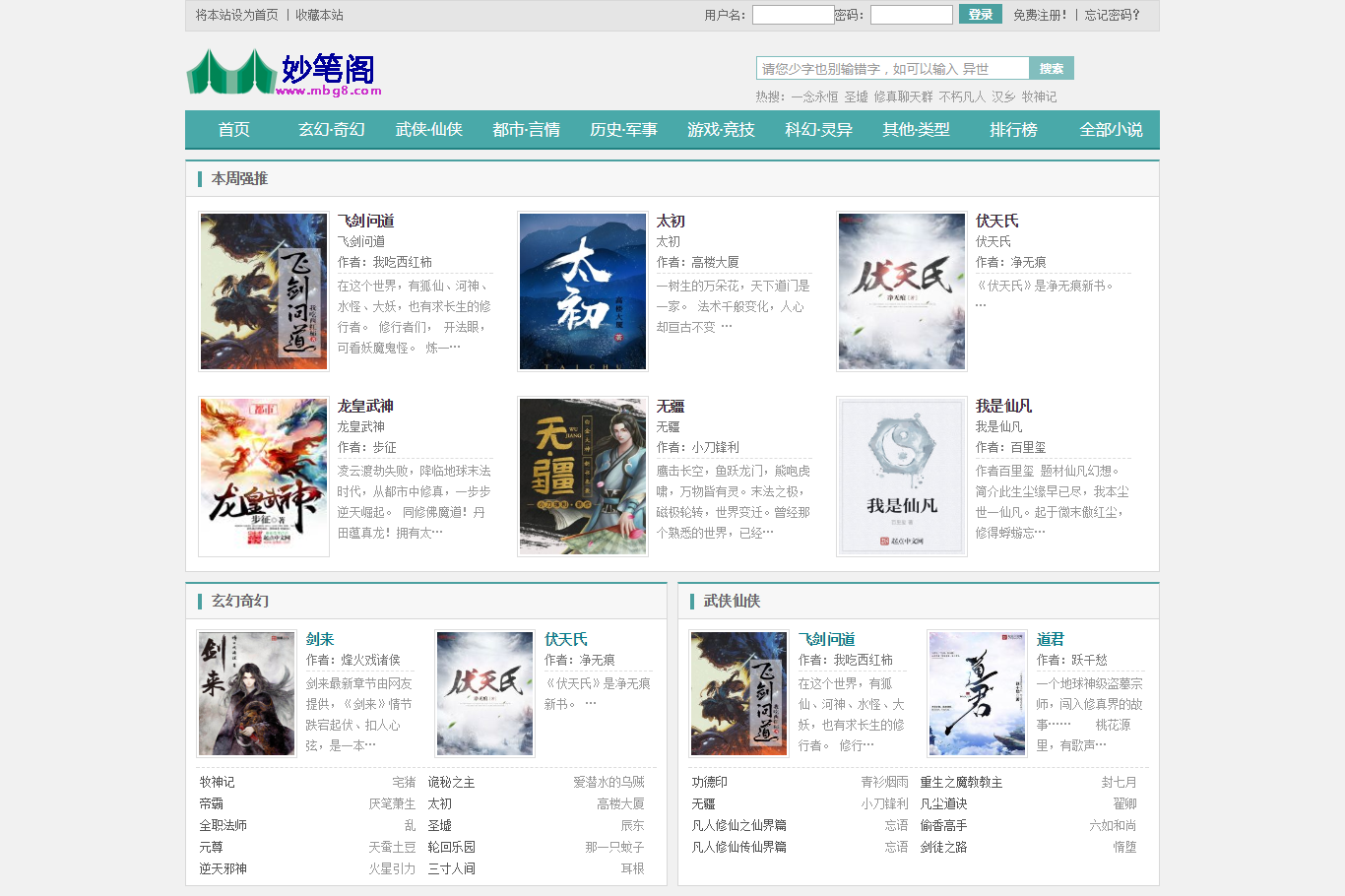
Task: Open 飞剑问道 cover in 本周强推
Action: [264, 291]
